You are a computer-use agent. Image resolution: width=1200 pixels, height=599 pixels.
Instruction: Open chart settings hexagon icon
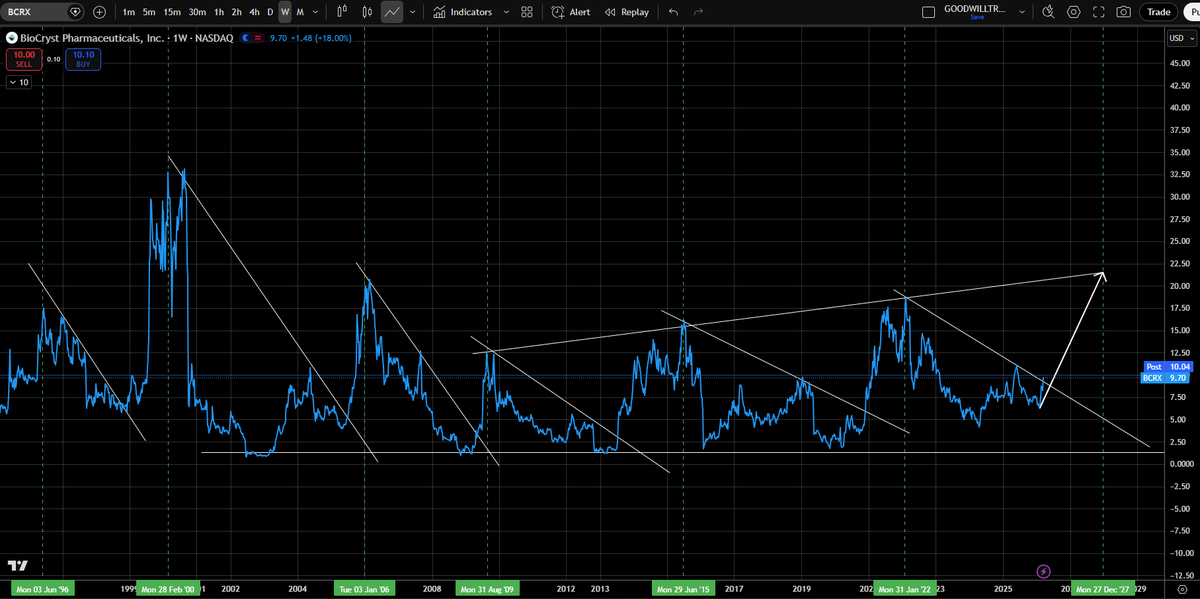pyautogui.click(x=1074, y=12)
